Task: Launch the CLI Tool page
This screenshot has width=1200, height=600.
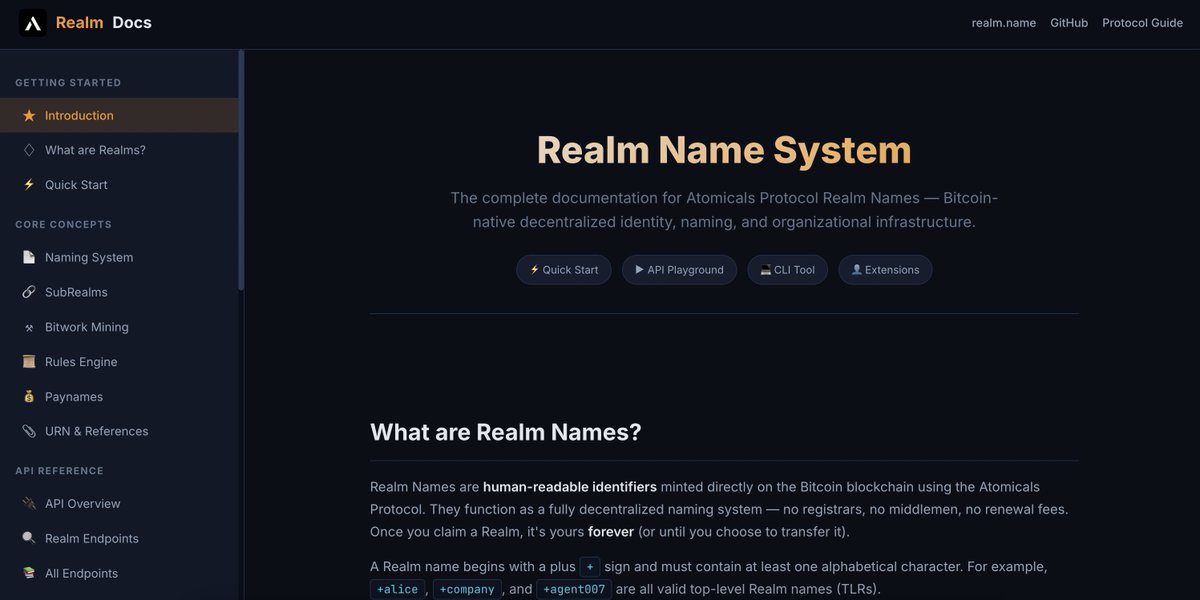Action: (x=787, y=269)
